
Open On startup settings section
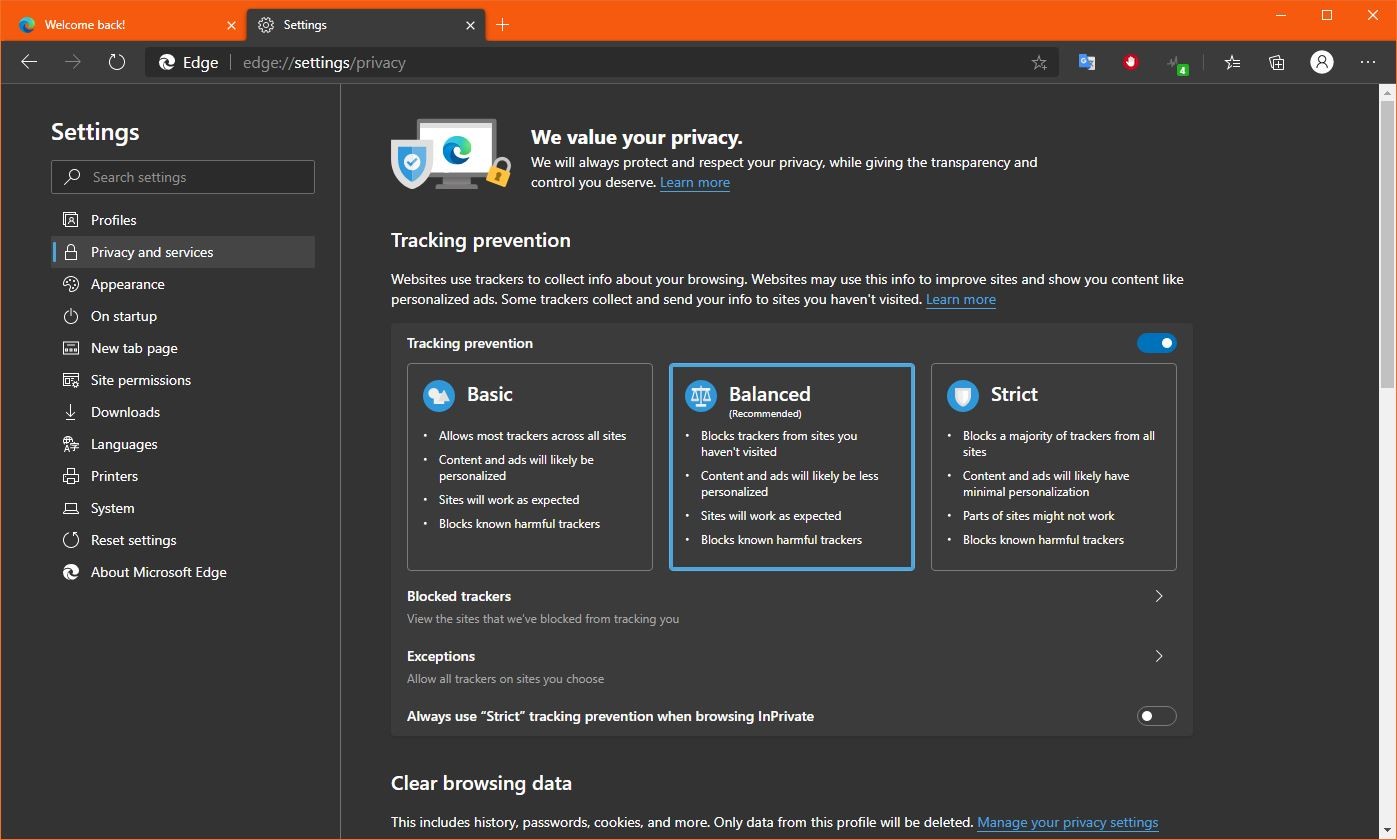pos(183,316)
